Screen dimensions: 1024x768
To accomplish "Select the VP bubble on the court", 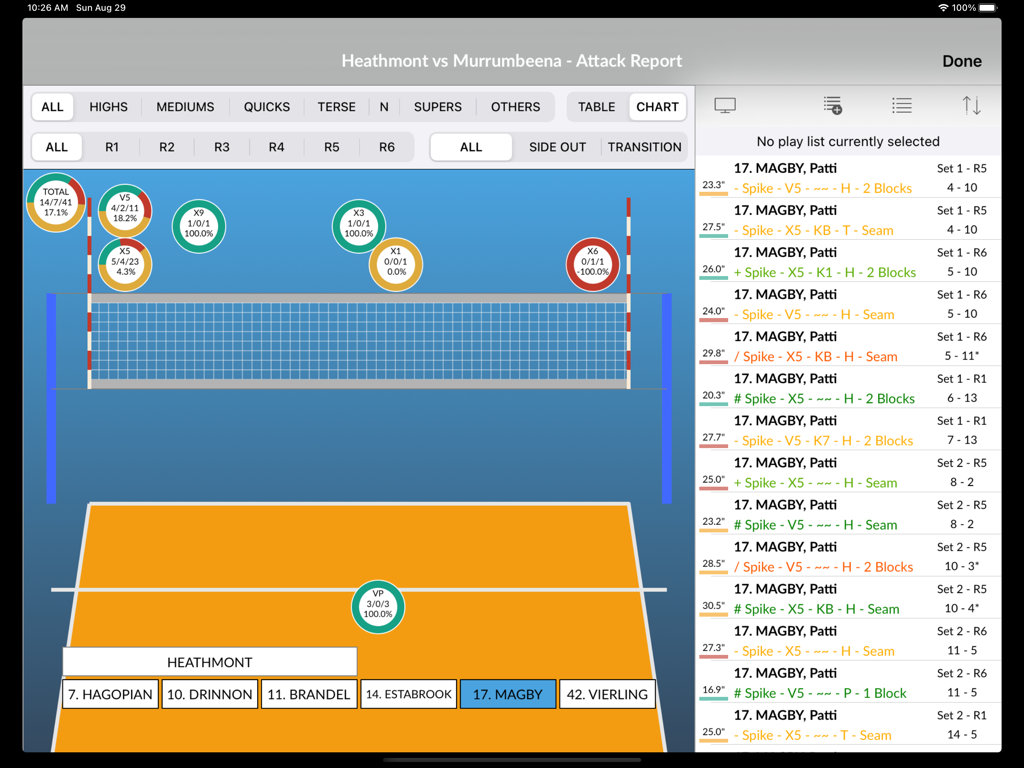I will 378,607.
